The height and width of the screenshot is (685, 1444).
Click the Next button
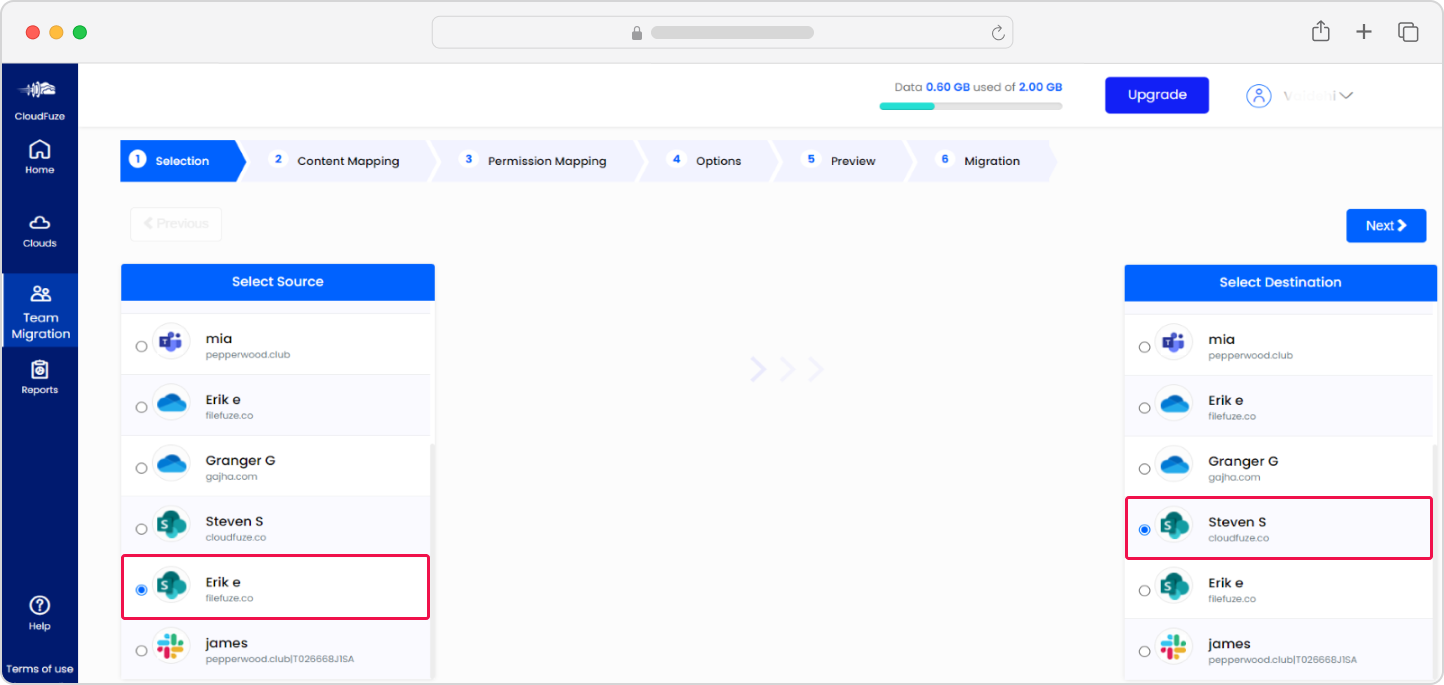pyautogui.click(x=1386, y=225)
